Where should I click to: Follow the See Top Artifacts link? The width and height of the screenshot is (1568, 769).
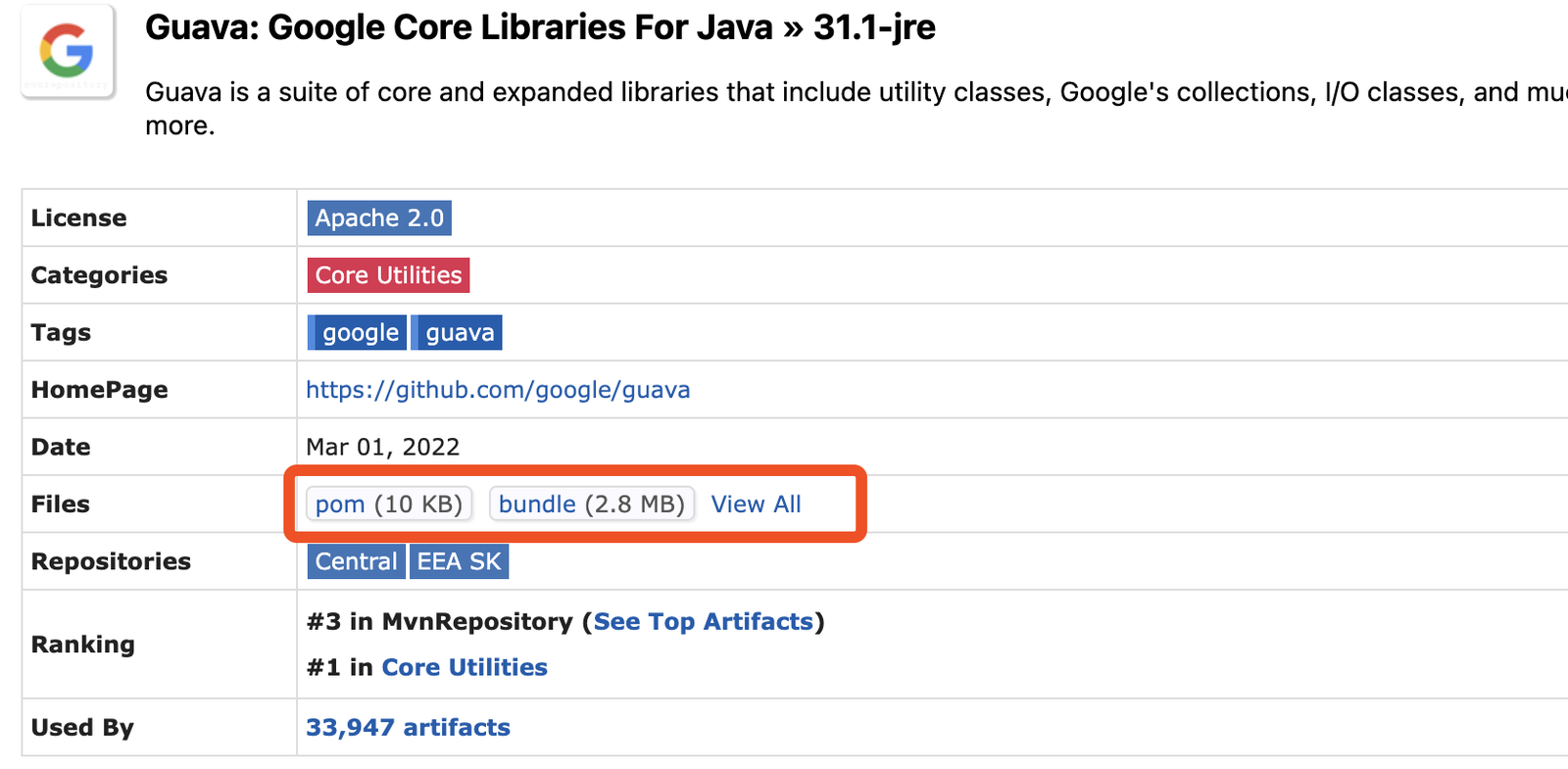tap(703, 622)
